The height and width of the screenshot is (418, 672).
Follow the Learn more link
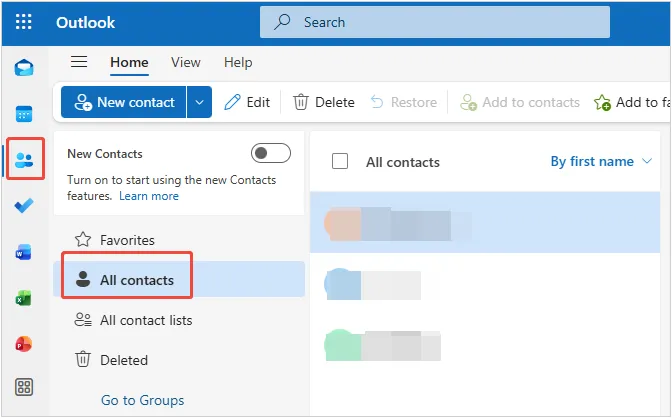[x=149, y=196]
